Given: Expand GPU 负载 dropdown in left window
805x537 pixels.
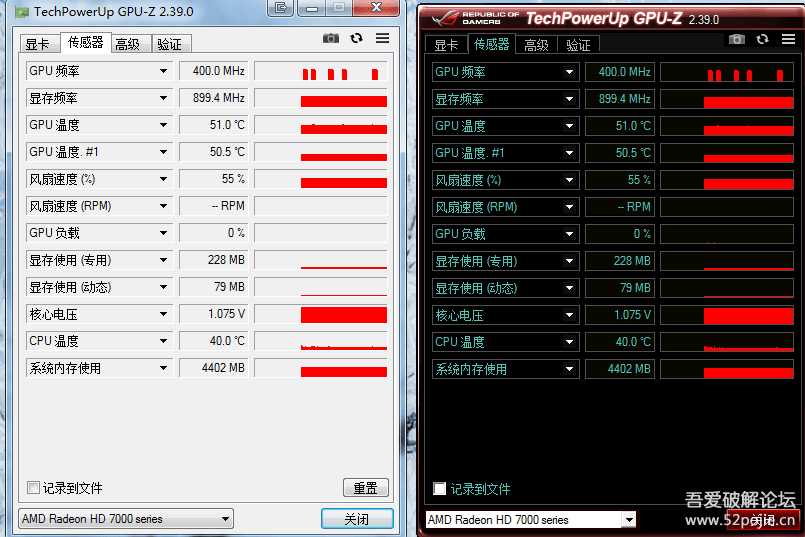Looking at the screenshot, I should click(x=163, y=233).
